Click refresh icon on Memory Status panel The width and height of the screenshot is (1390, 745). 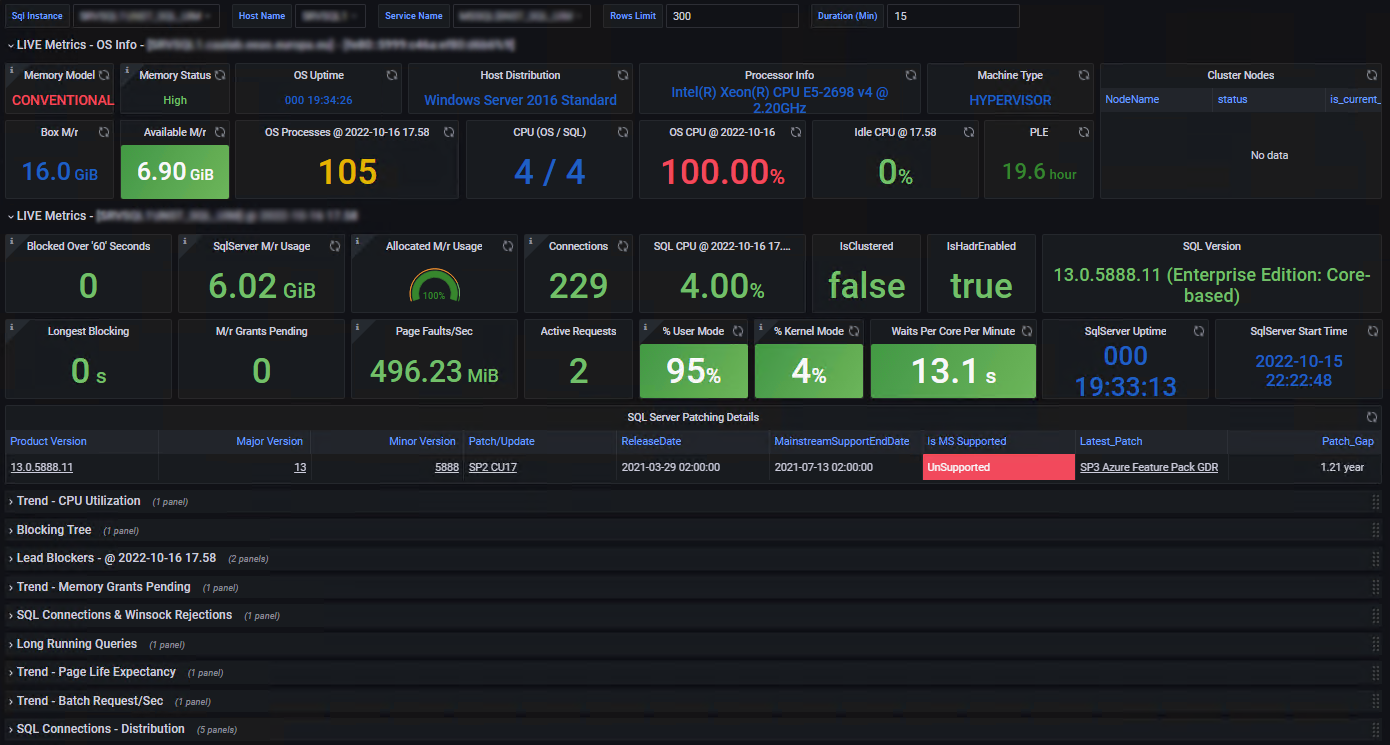[x=221, y=75]
